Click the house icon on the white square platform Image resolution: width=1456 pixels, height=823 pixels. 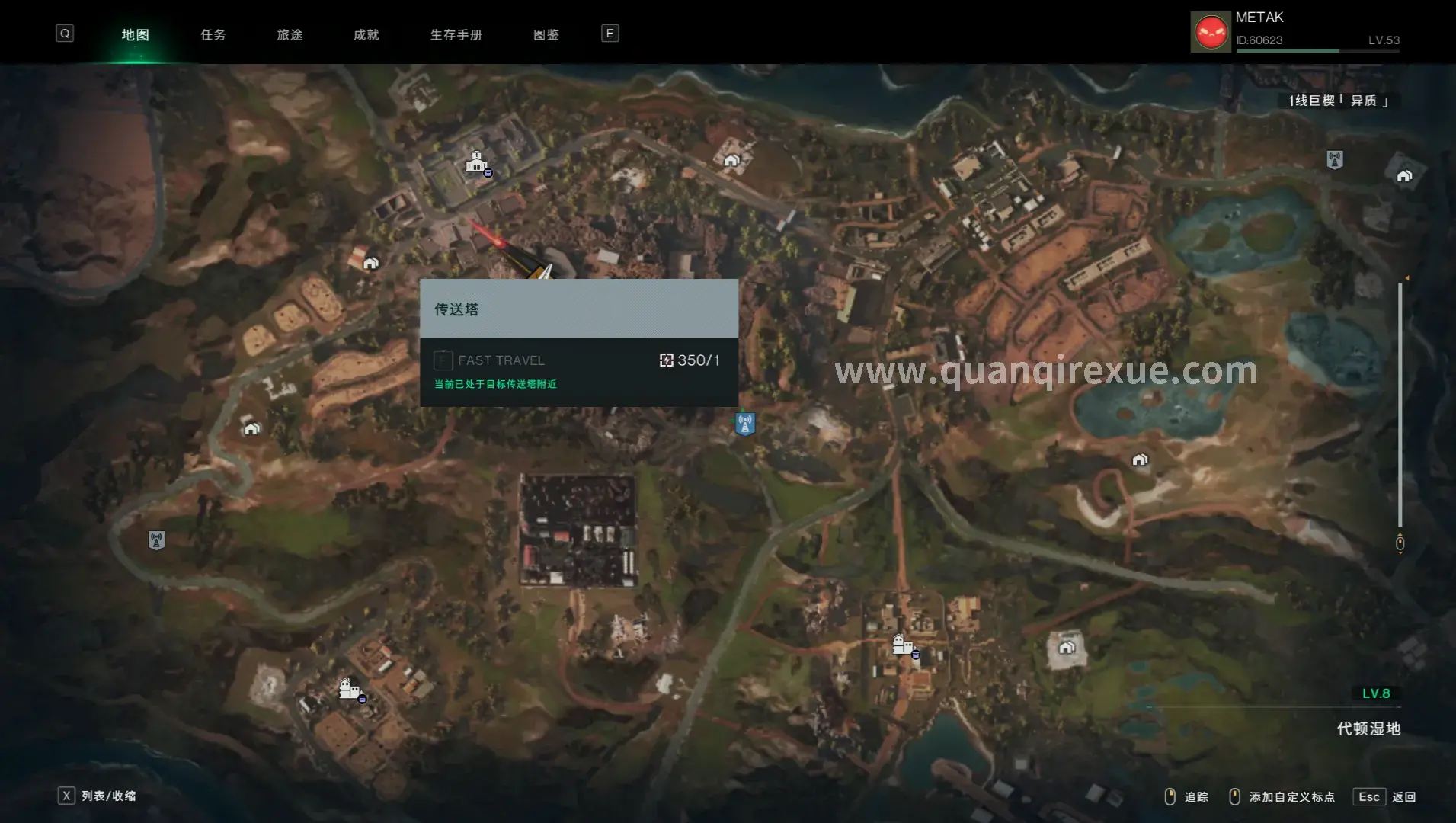(x=1067, y=648)
